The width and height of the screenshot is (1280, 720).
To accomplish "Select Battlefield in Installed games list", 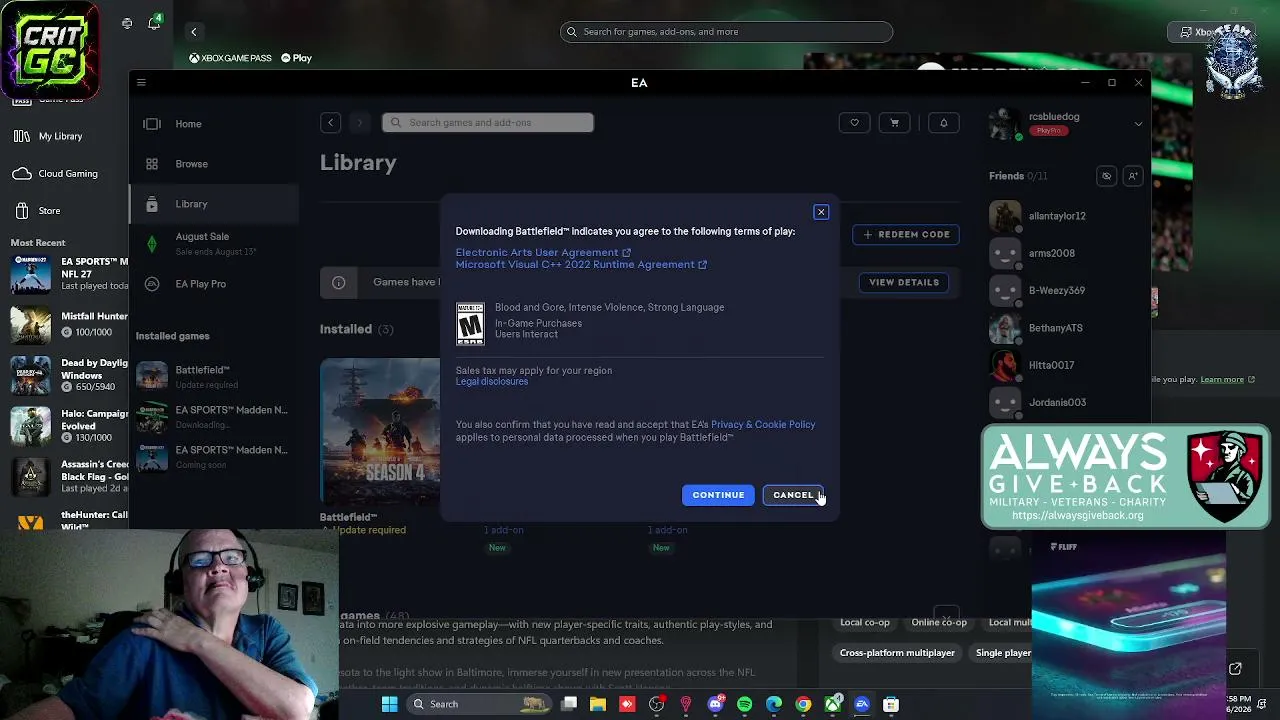I will (x=214, y=376).
